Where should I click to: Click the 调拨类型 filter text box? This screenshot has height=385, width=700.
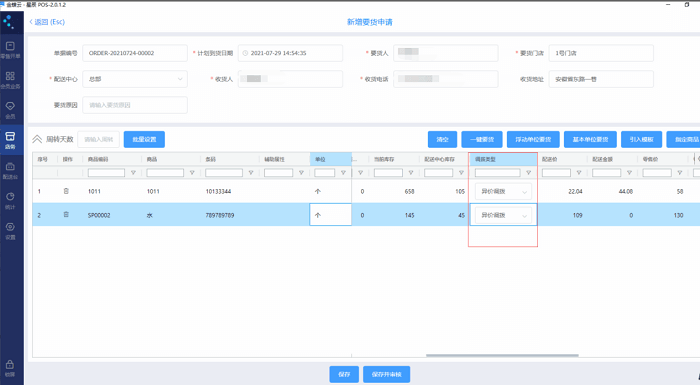tap(497, 172)
